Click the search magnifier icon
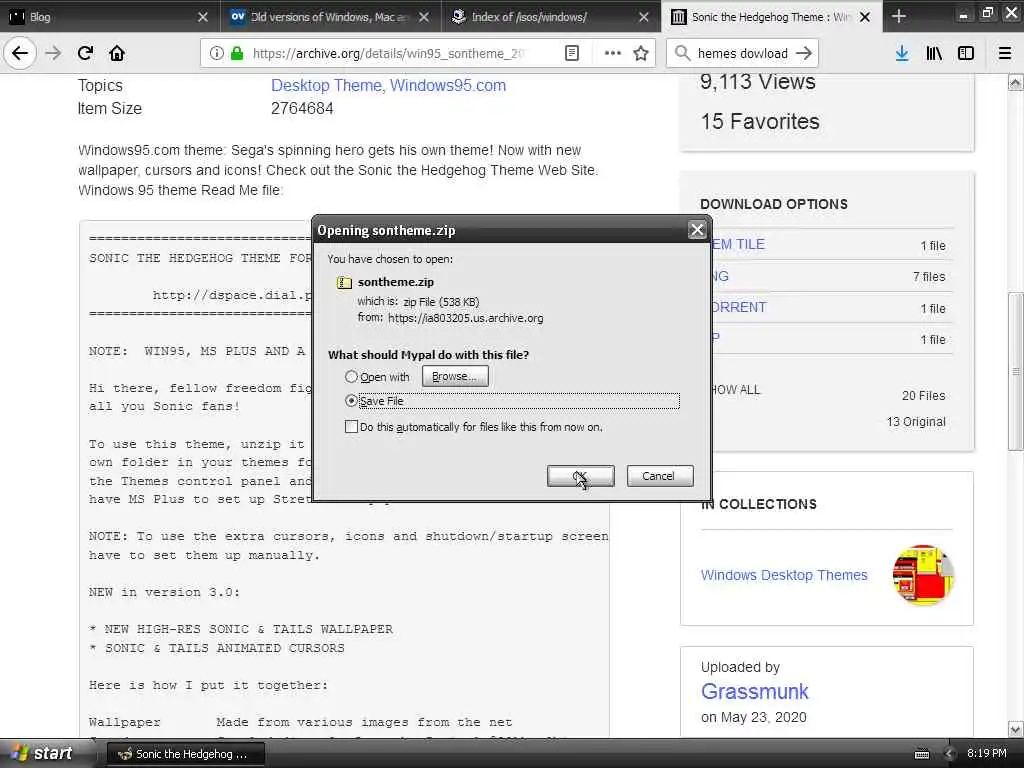The height and width of the screenshot is (768, 1024). 682,53
